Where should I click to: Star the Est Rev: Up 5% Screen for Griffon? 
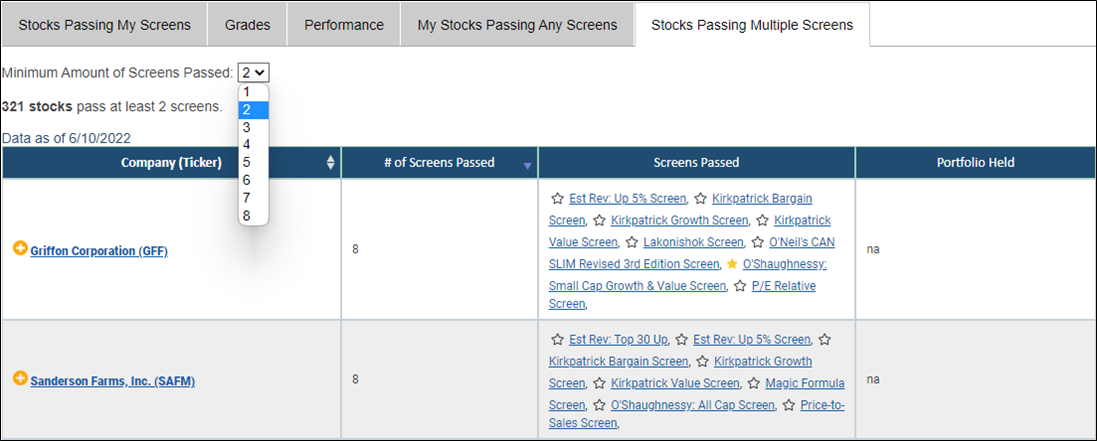(558, 198)
